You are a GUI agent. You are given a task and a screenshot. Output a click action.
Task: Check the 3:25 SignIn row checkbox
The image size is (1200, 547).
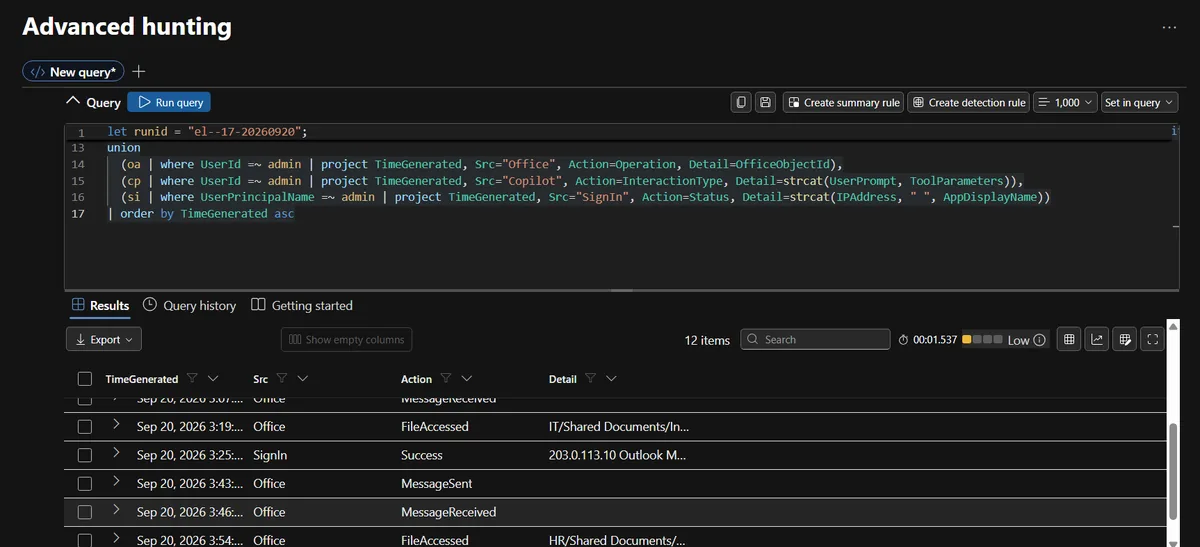coord(85,455)
